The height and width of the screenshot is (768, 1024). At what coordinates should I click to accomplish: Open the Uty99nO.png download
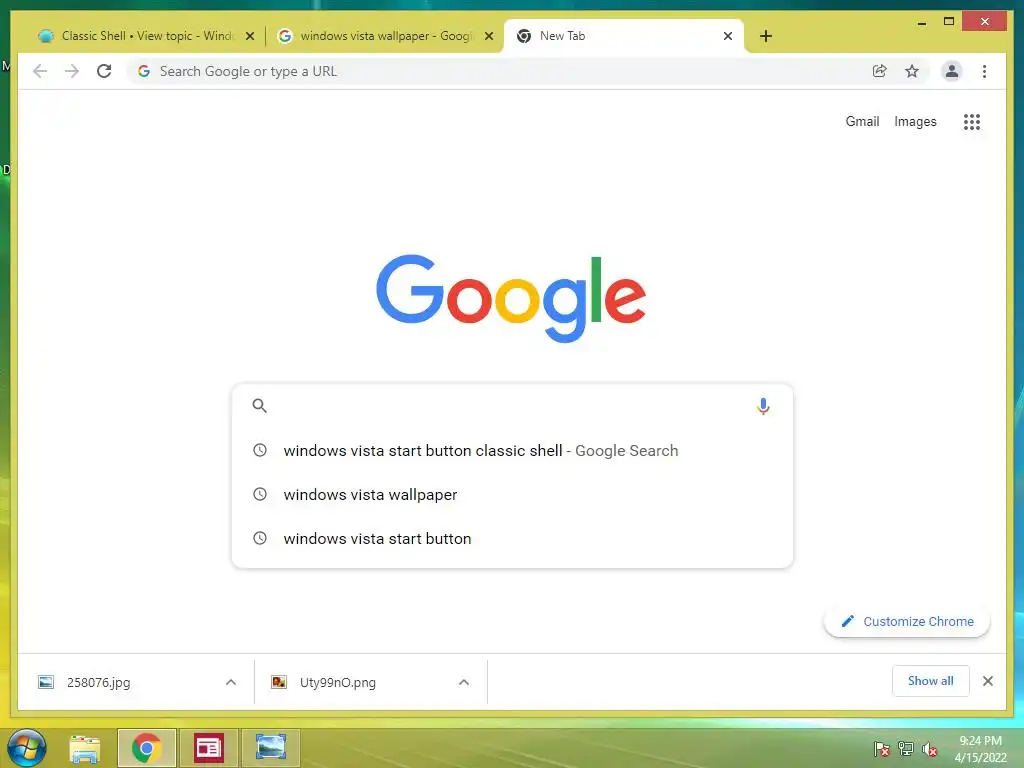coord(370,682)
